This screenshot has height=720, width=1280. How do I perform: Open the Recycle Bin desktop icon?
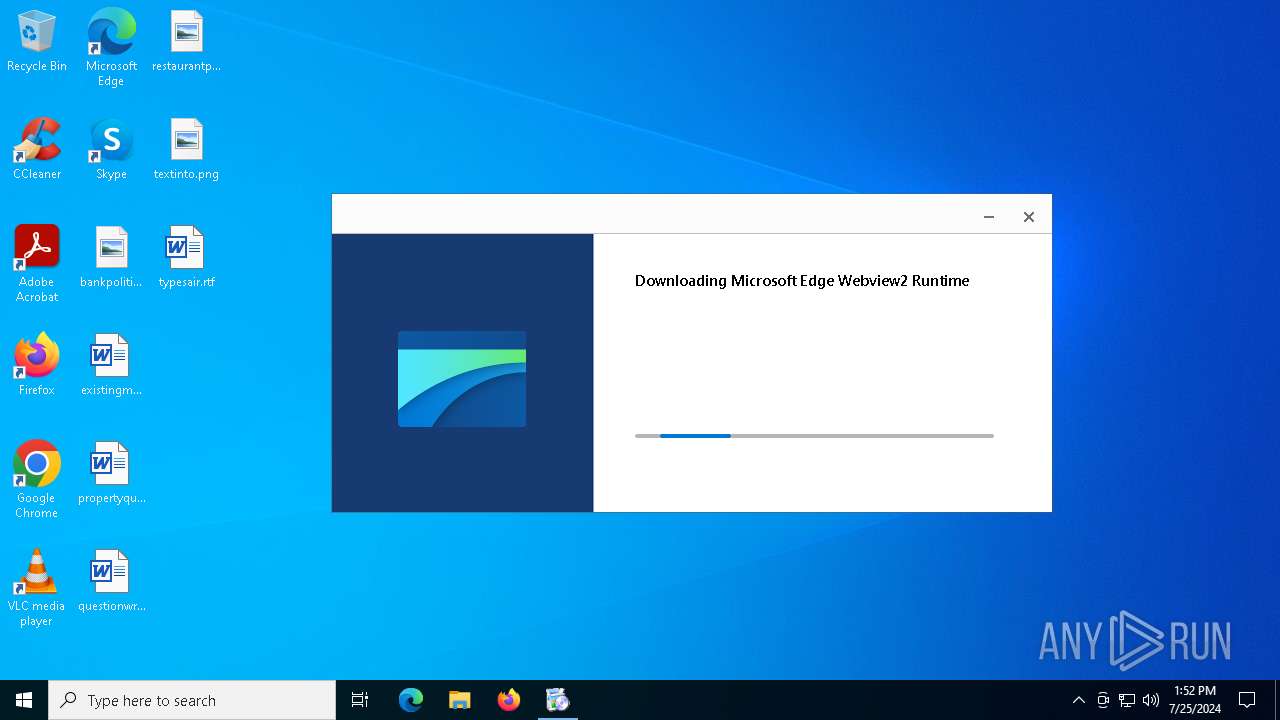tap(37, 42)
